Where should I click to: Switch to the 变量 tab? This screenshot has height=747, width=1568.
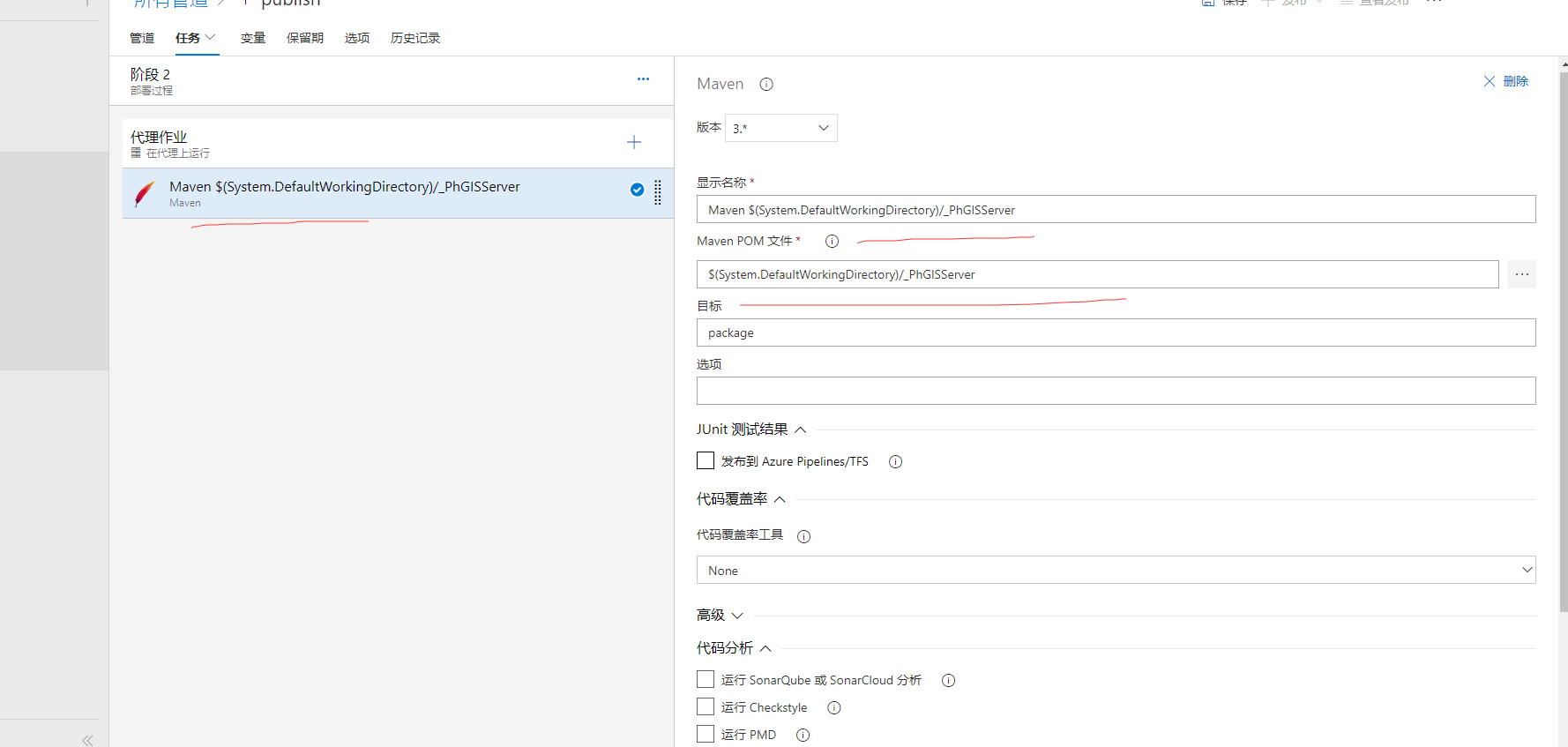(253, 38)
